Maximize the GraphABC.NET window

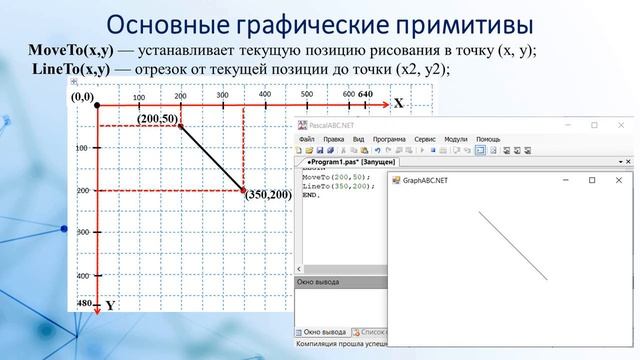point(592,180)
